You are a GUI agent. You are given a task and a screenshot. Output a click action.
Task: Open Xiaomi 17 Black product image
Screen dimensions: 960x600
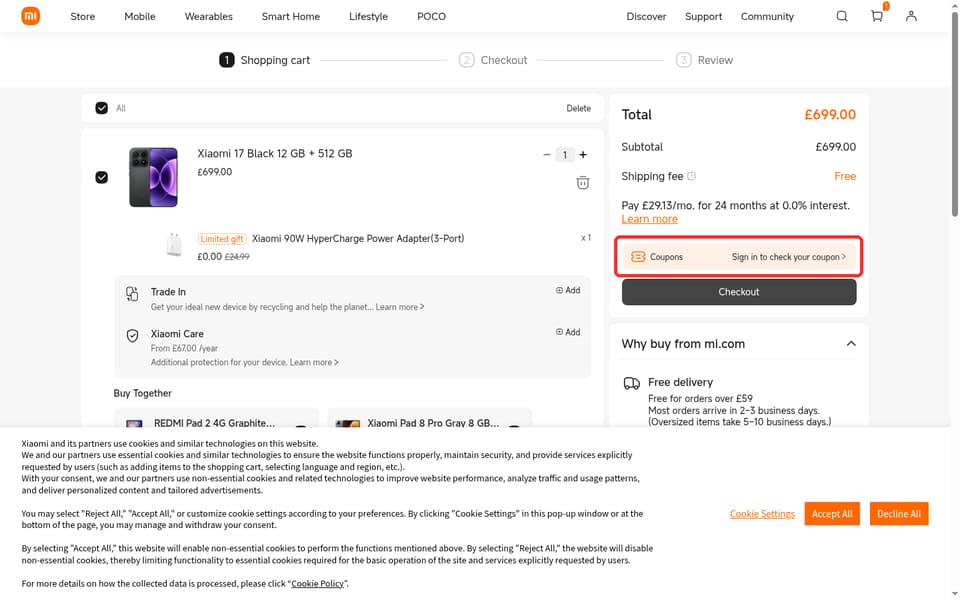pos(153,177)
